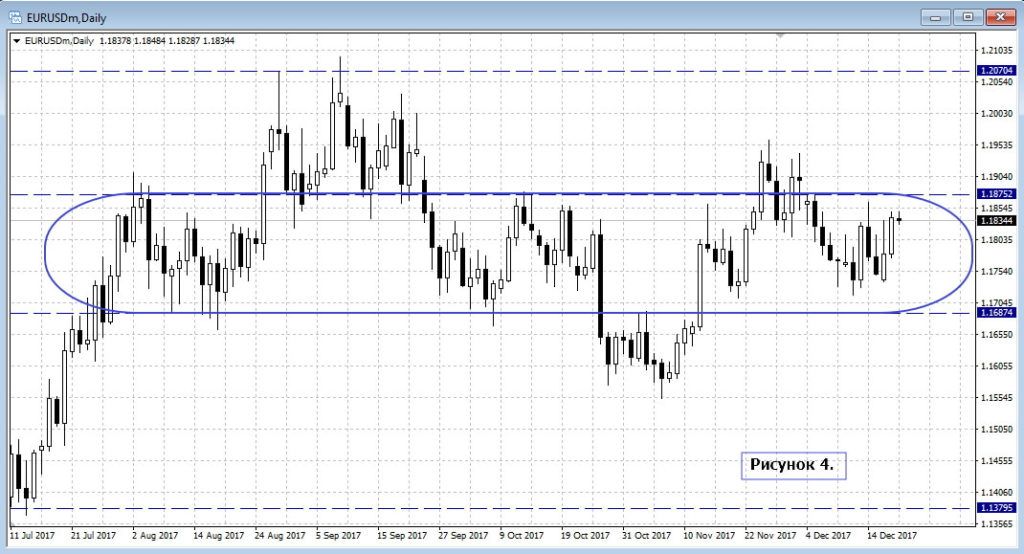Select the "Рисунок 4." text label
This screenshot has height=554, width=1024.
[x=792, y=465]
